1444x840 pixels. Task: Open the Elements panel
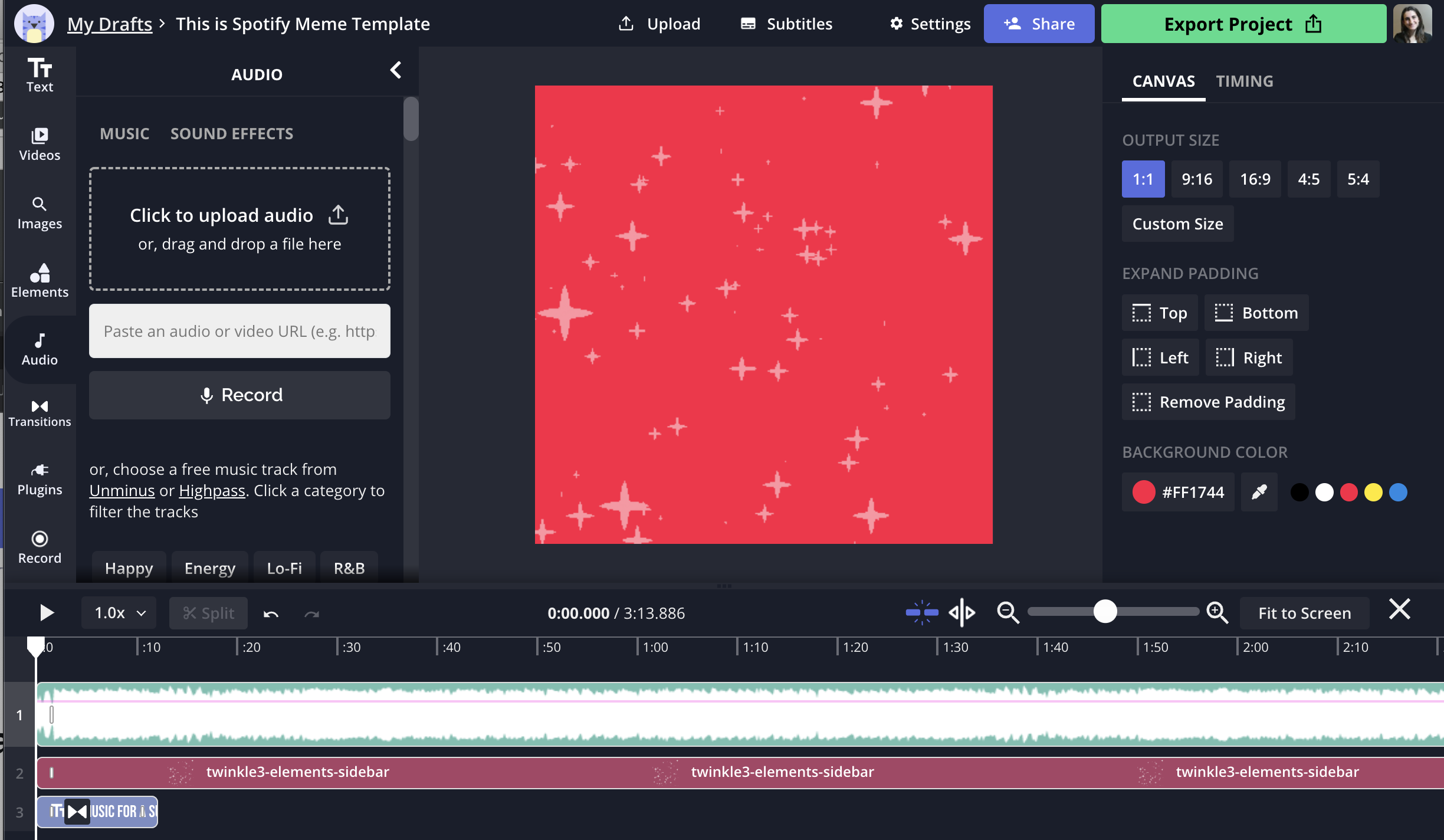point(40,280)
